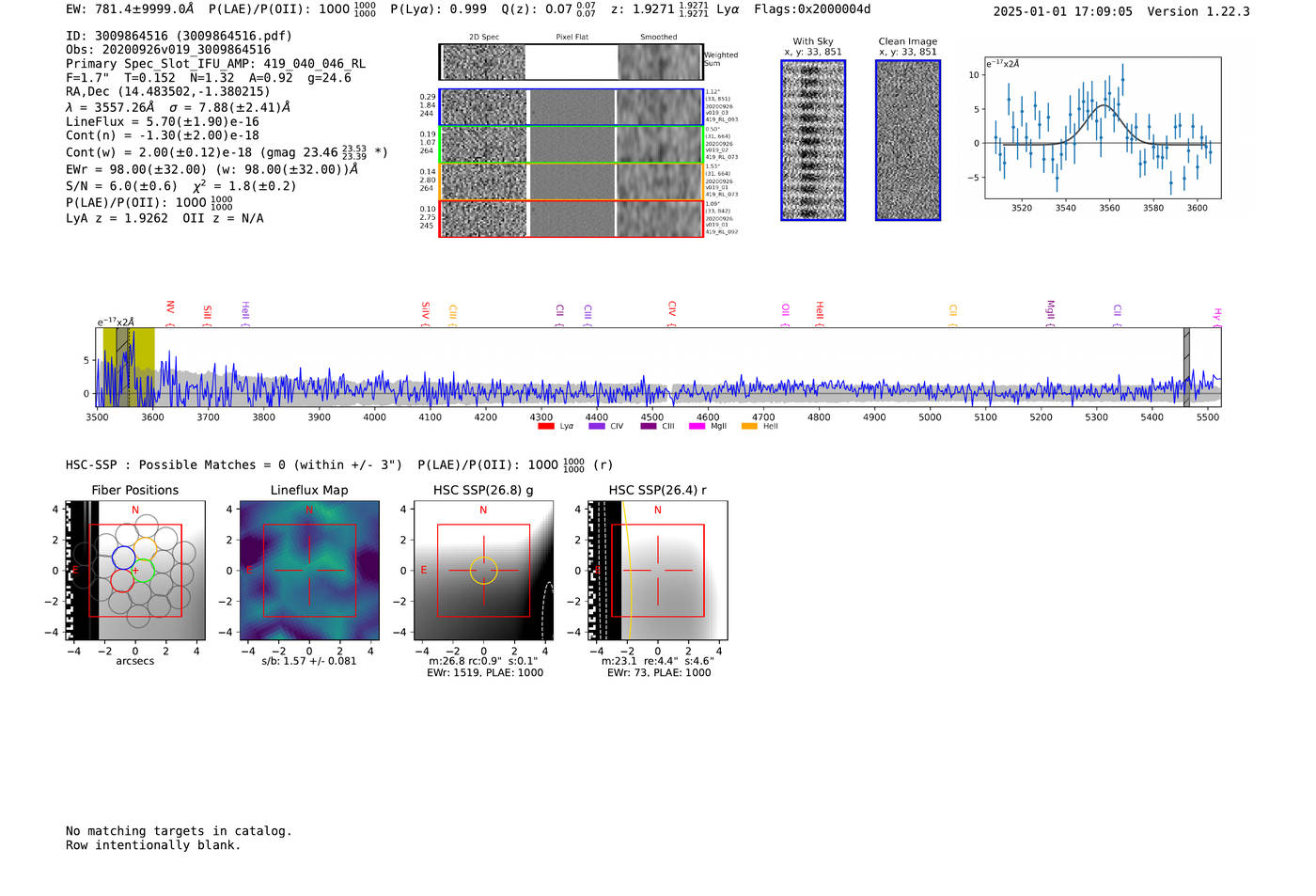Click the Obs 20200926v019_3009864516 text

168,50
